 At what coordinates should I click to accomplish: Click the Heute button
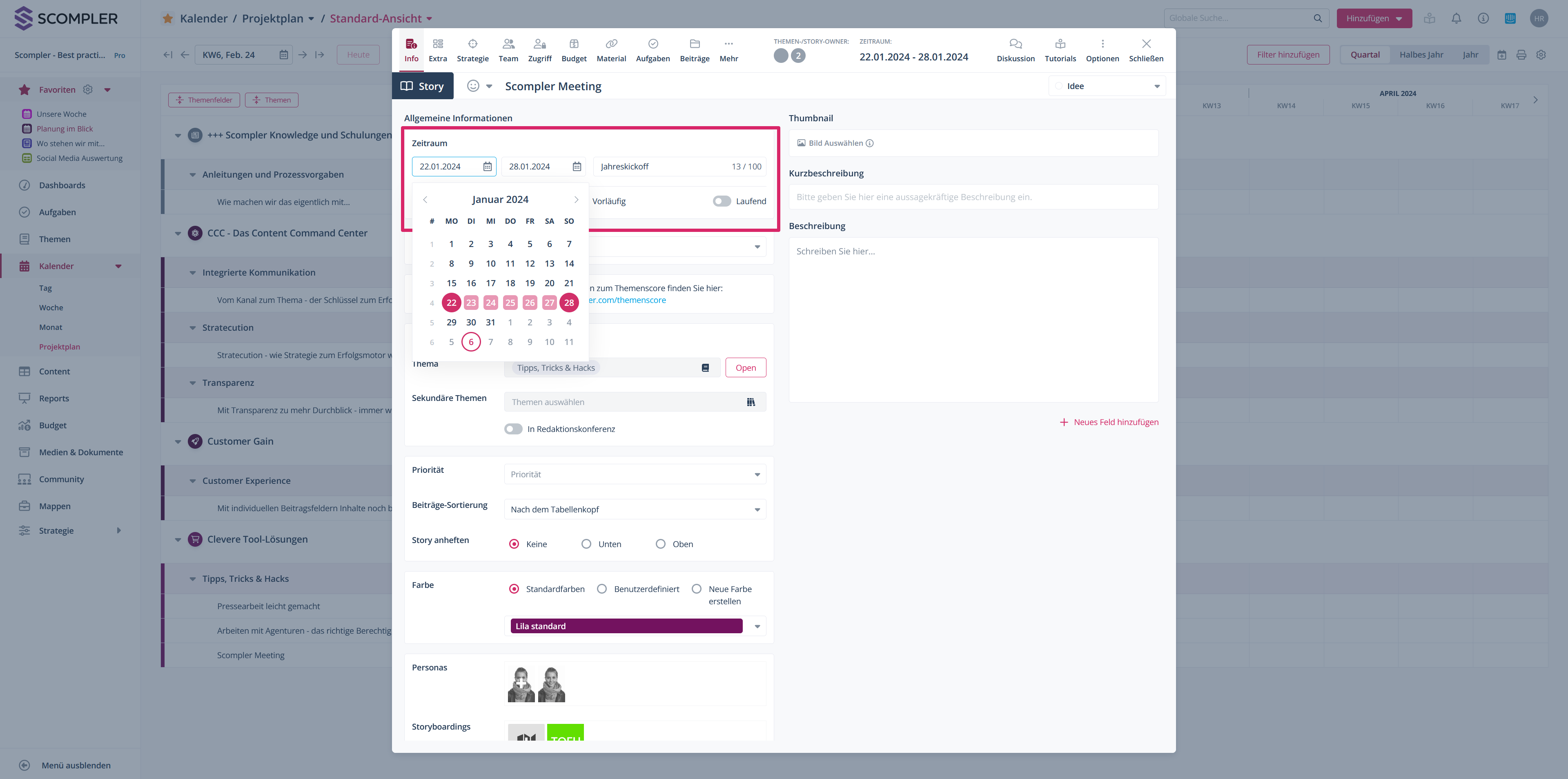[x=358, y=55]
